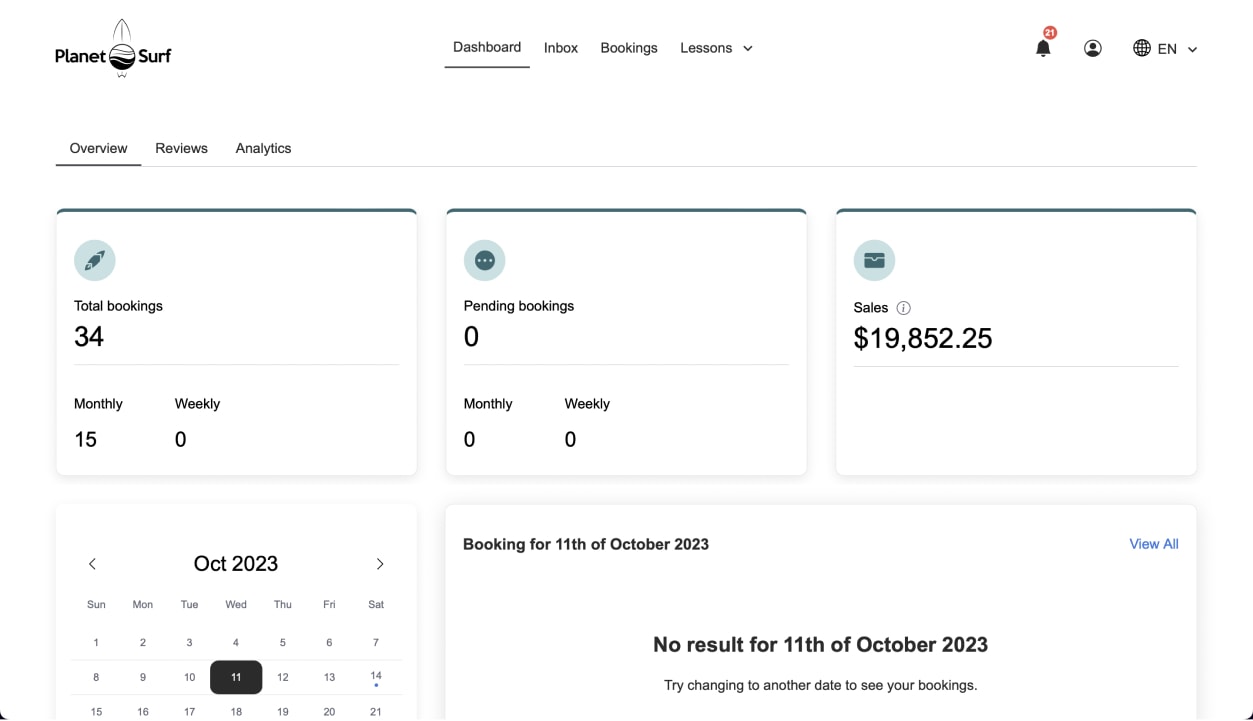
Task: Select October 12 on the calendar
Action: 283,677
